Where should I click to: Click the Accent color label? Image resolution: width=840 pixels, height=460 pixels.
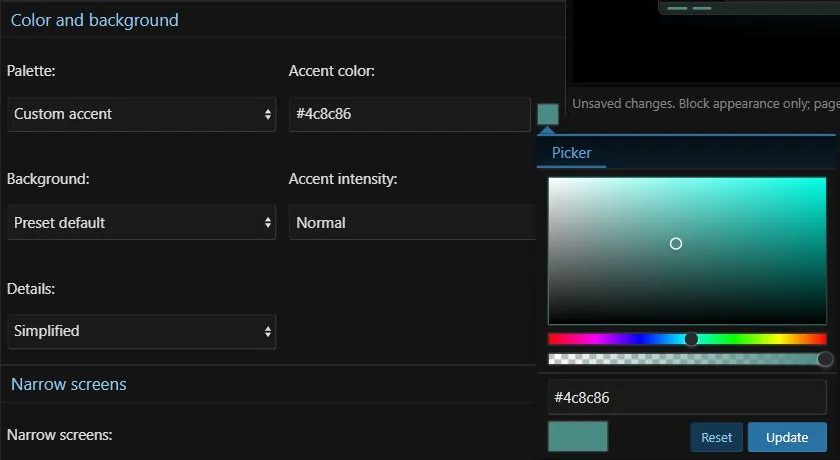(332, 71)
